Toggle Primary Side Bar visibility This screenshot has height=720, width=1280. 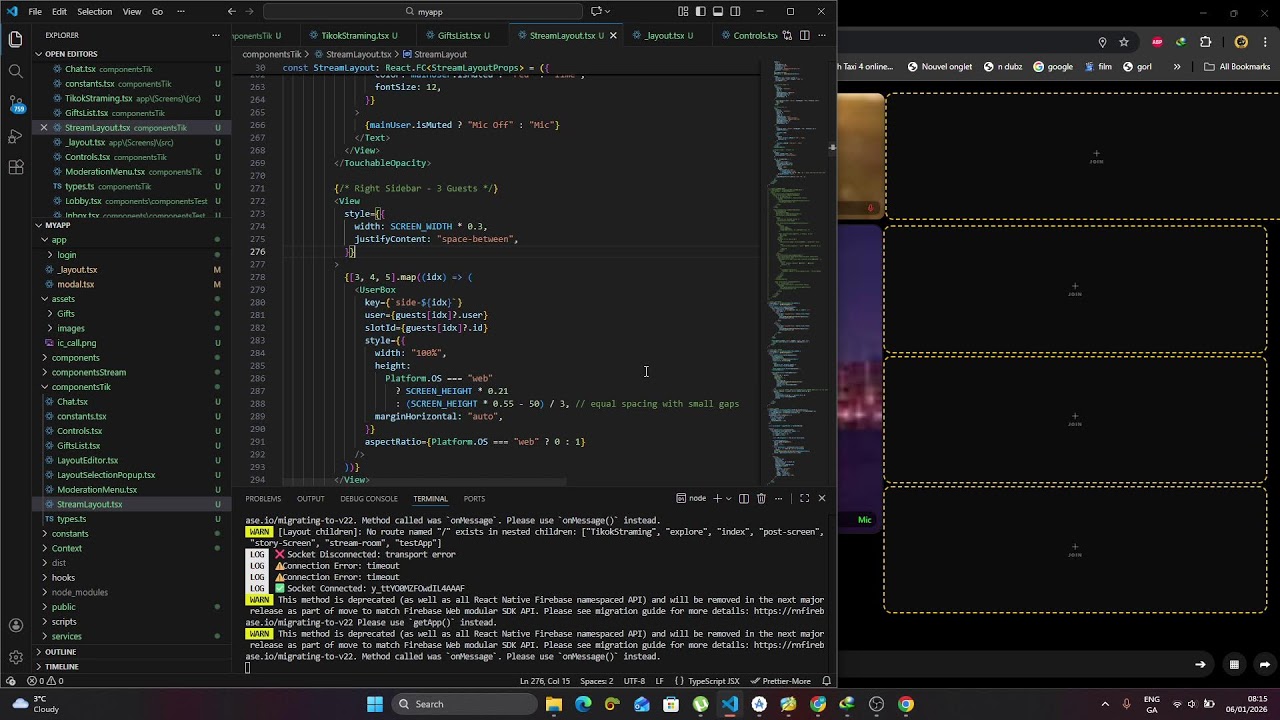pyautogui.click(x=700, y=11)
